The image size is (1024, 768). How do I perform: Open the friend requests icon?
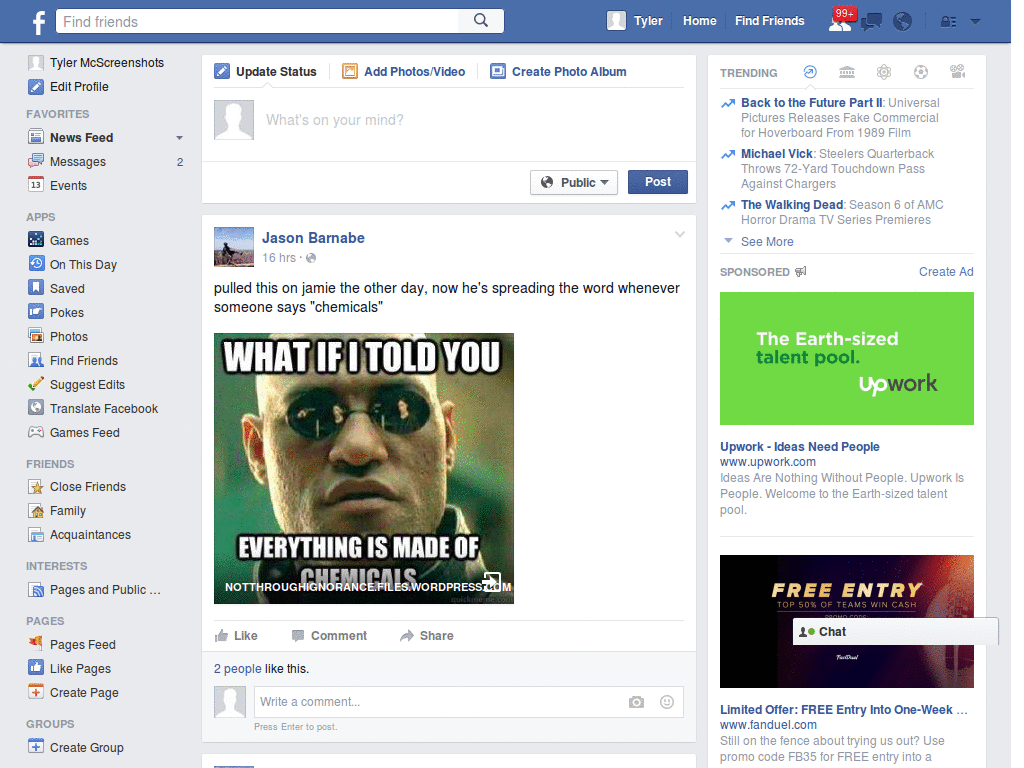click(840, 22)
